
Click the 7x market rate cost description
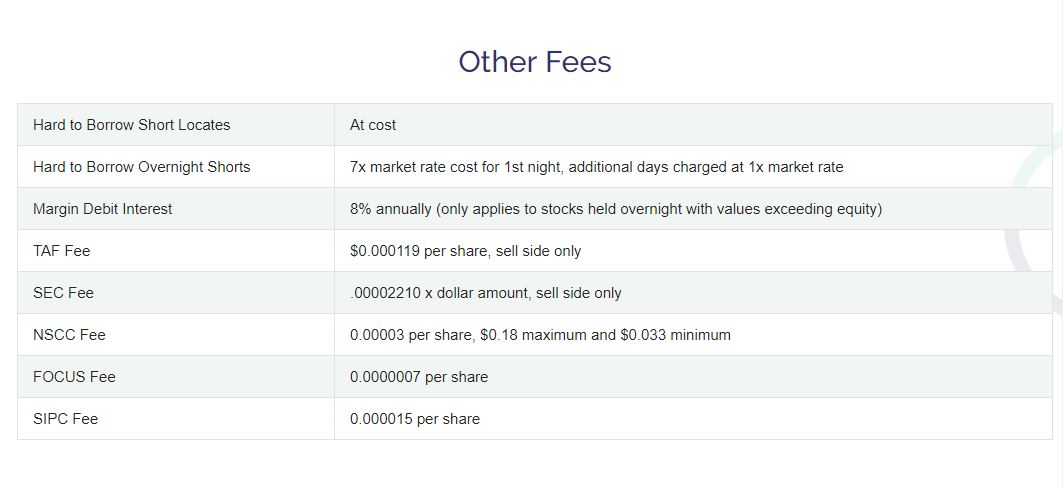coord(597,167)
